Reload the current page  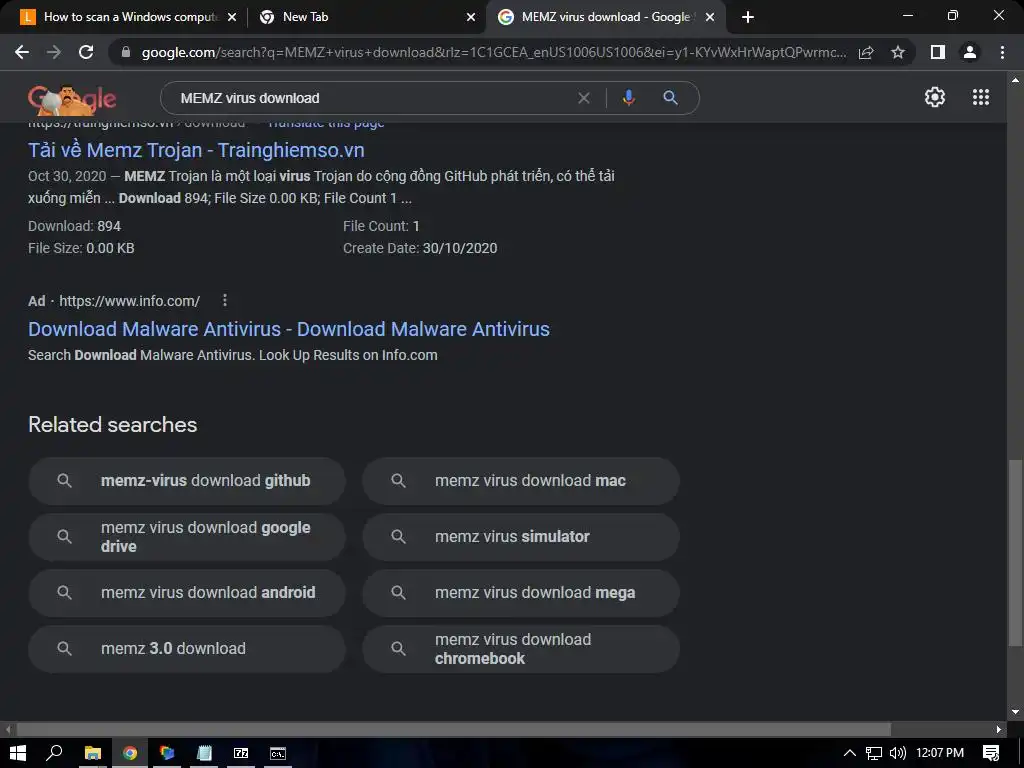coord(86,52)
